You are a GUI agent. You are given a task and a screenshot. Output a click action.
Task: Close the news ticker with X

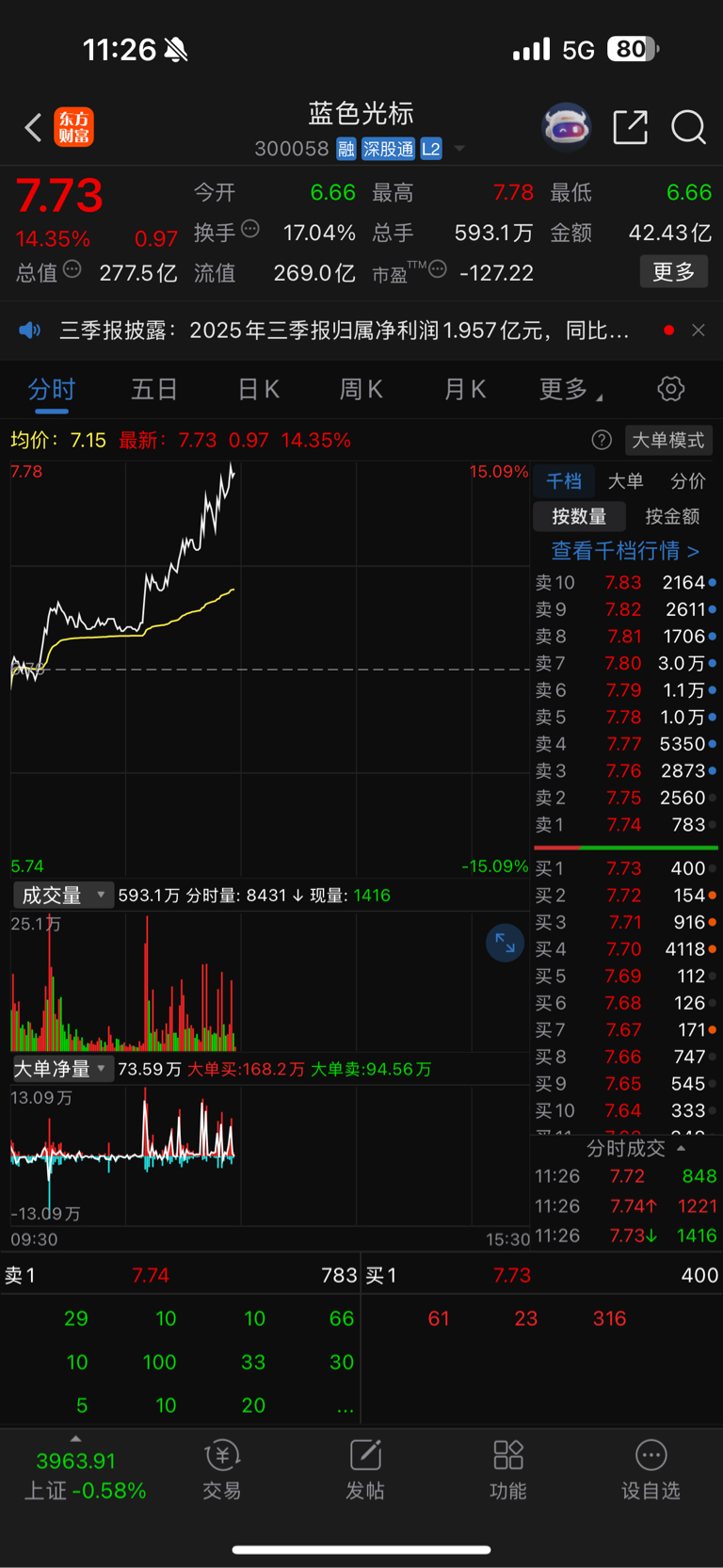(698, 331)
